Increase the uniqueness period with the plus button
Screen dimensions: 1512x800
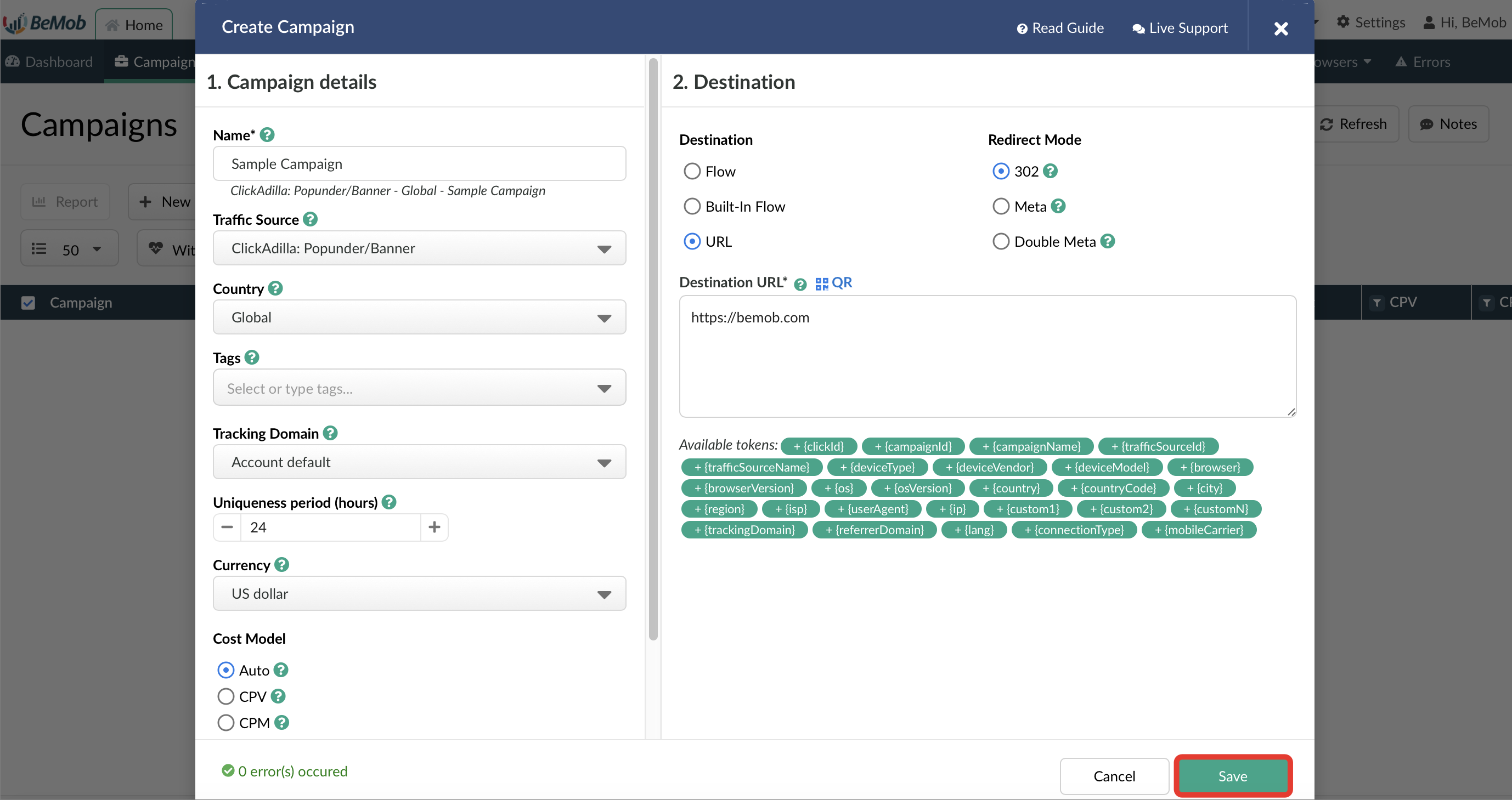click(435, 527)
